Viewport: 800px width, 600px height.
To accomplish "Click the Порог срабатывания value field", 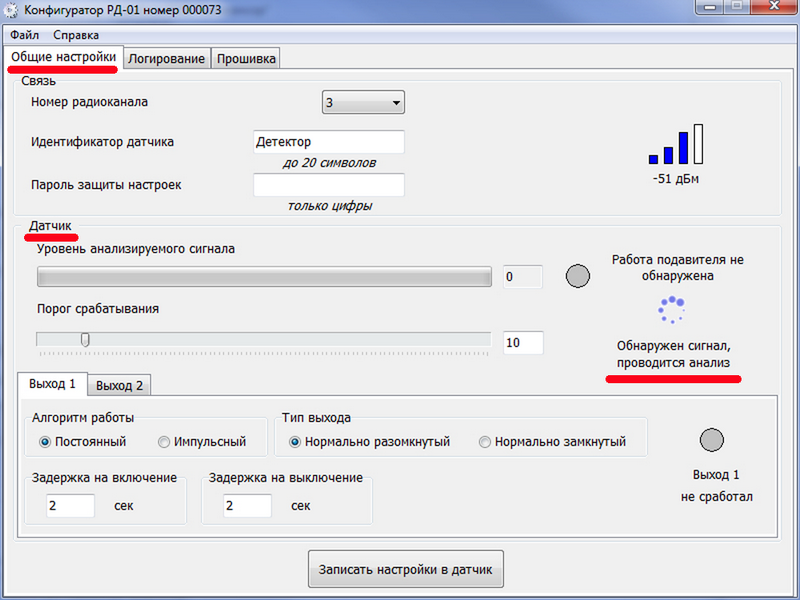I will tap(523, 342).
